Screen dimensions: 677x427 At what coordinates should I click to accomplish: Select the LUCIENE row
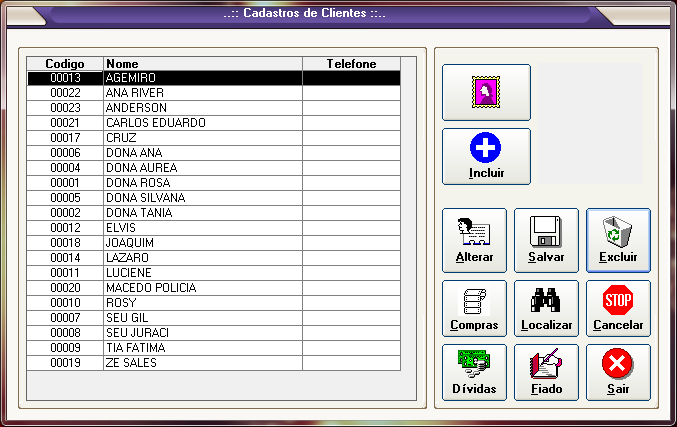(214, 273)
